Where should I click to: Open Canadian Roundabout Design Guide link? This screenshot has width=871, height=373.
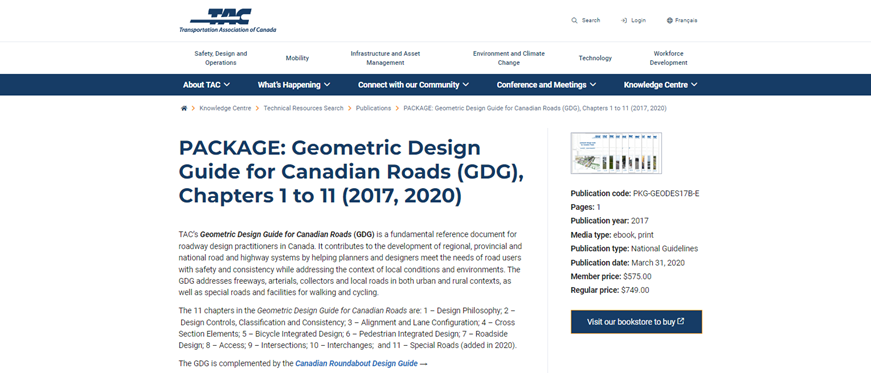click(x=356, y=364)
